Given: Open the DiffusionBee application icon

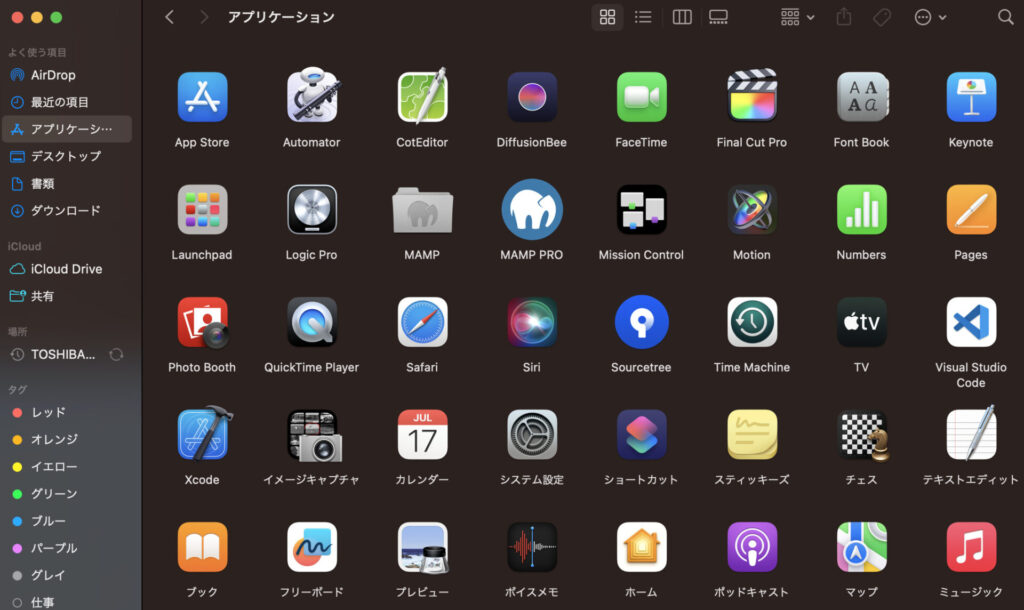Looking at the screenshot, I should pyautogui.click(x=531, y=97).
